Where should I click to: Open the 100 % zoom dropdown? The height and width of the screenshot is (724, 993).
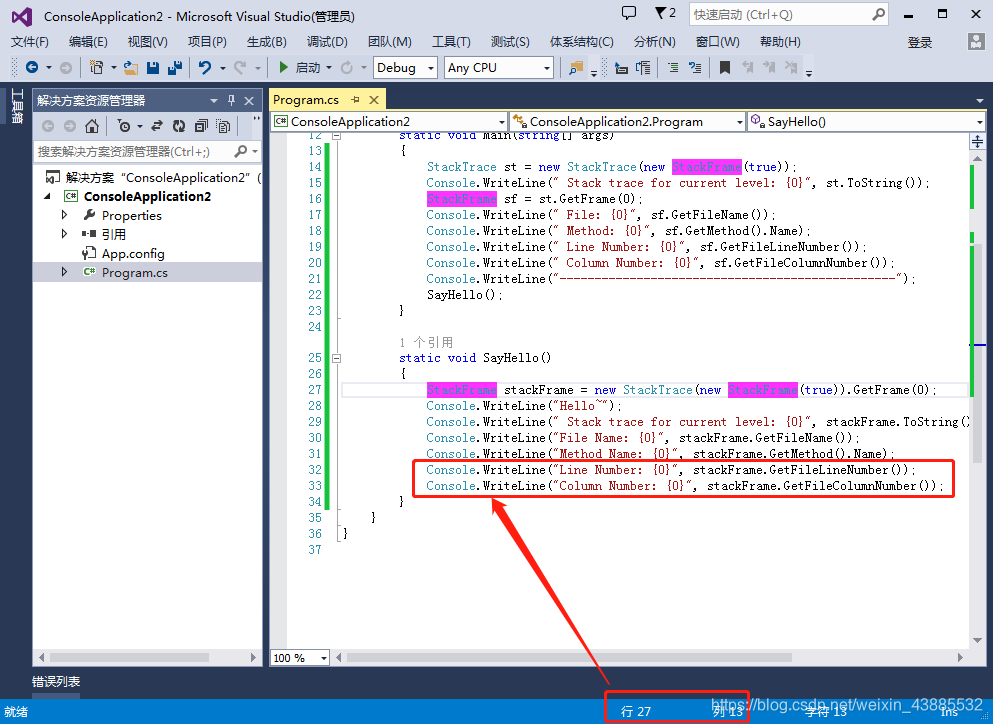coord(324,657)
